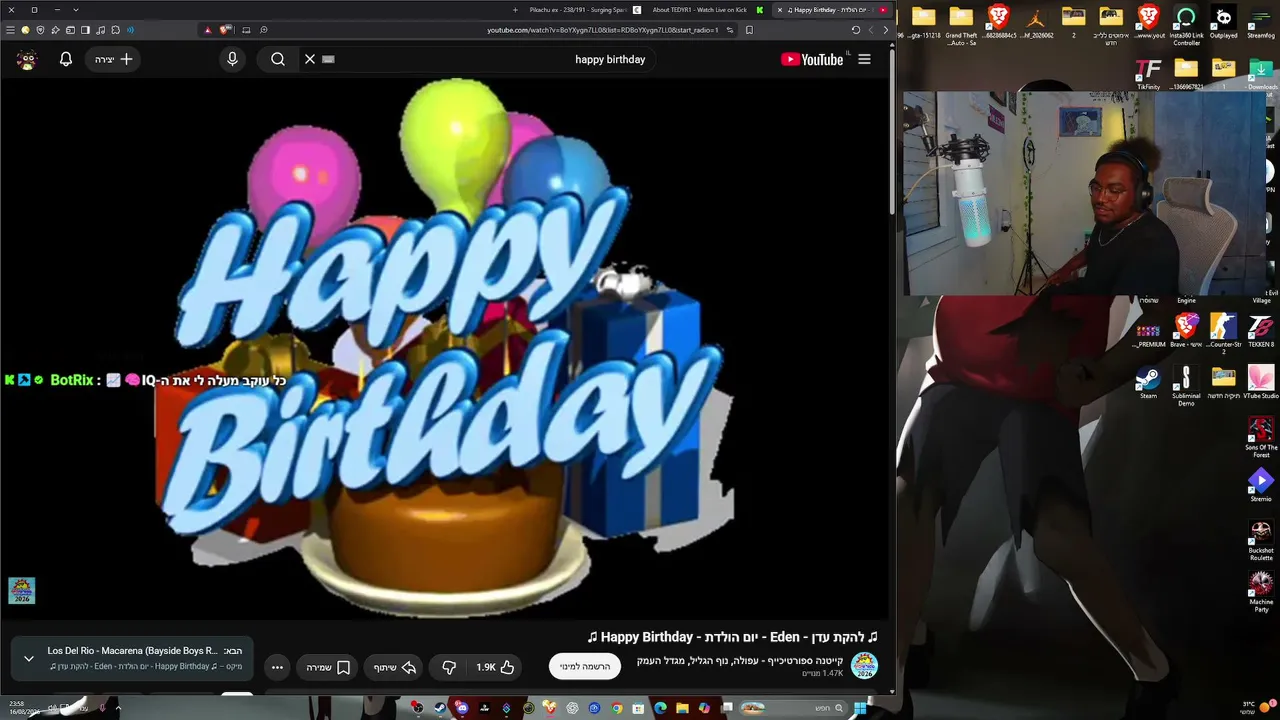Click the white subscribe button
The width and height of the screenshot is (1280, 720).
coord(585,666)
